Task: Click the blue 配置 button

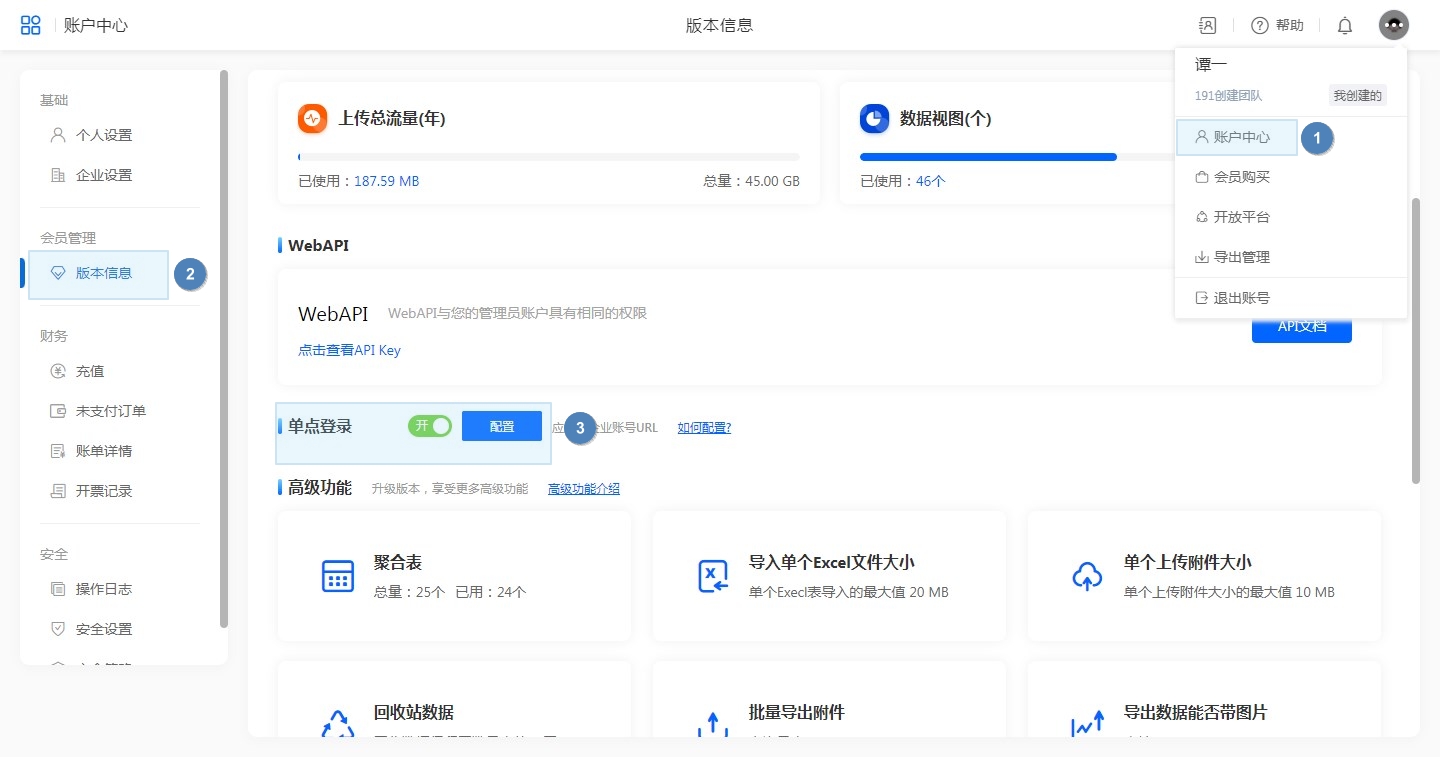Action: pyautogui.click(x=502, y=426)
